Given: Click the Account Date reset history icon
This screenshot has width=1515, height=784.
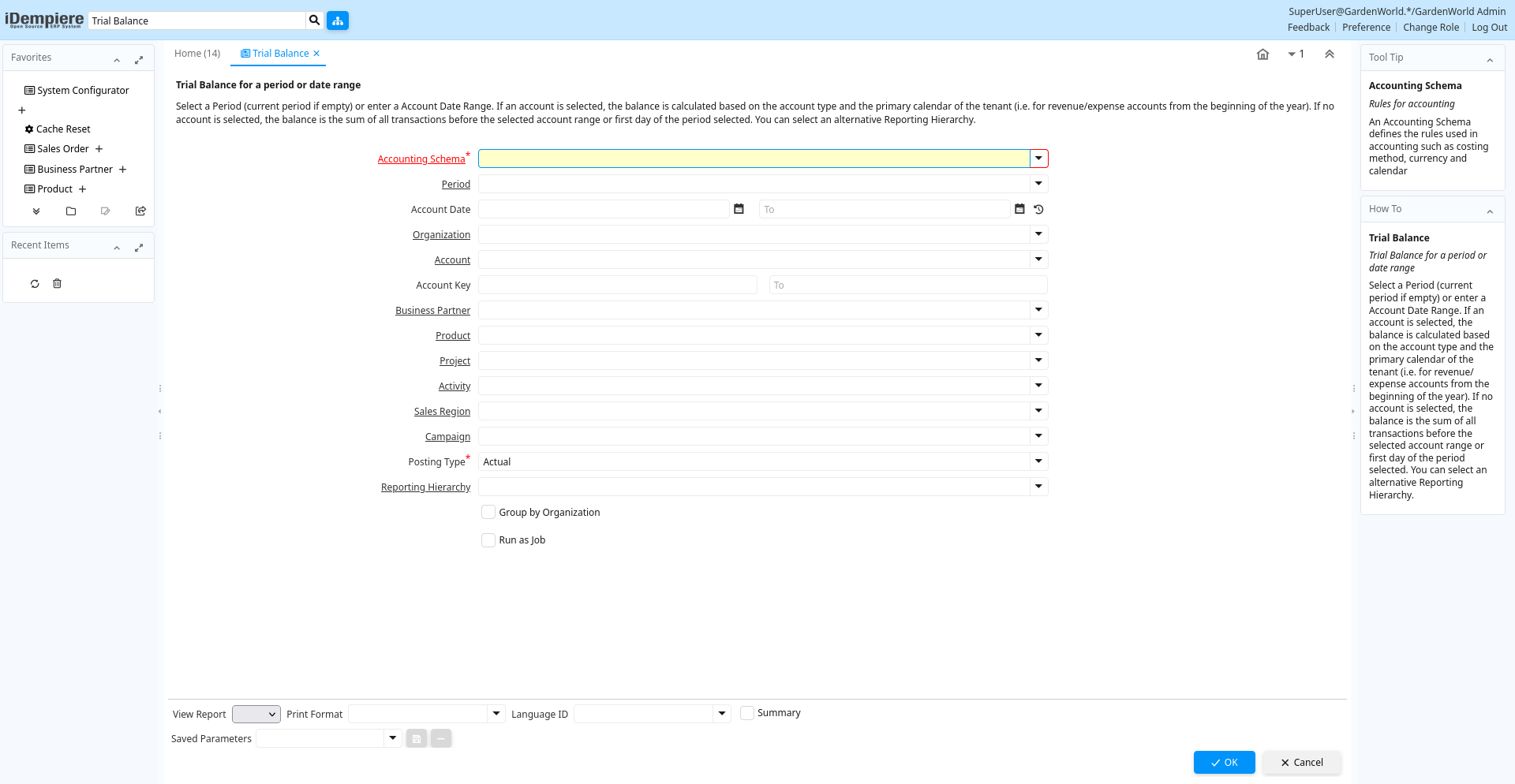Looking at the screenshot, I should click(1038, 209).
